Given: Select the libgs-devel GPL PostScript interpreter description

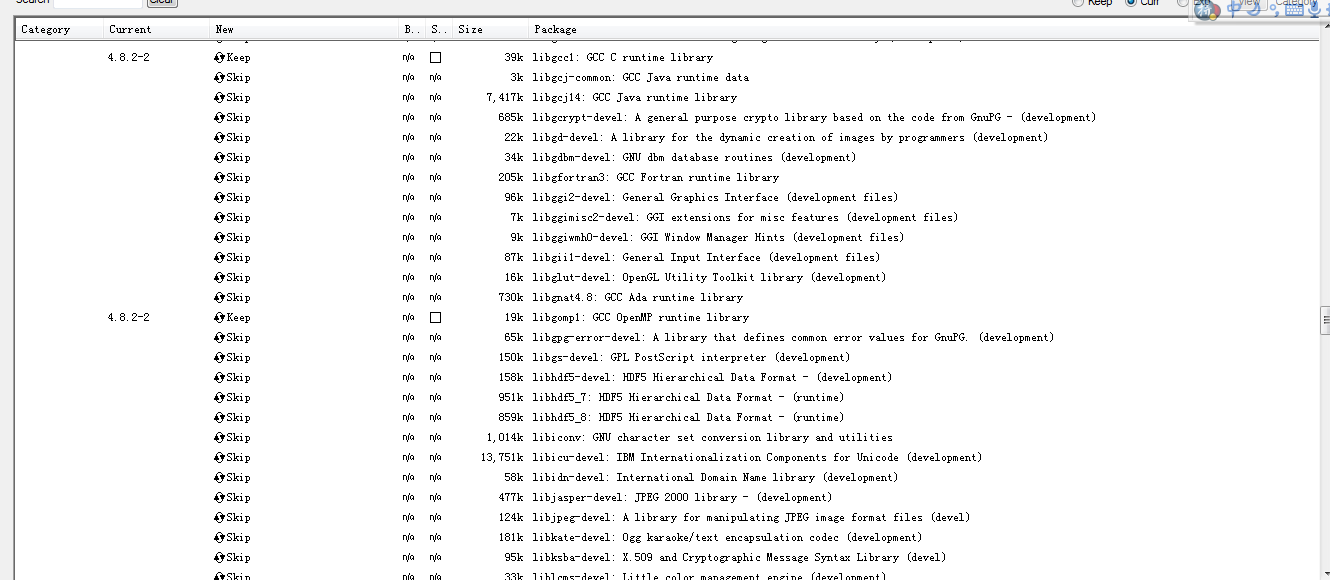Looking at the screenshot, I should point(692,358).
